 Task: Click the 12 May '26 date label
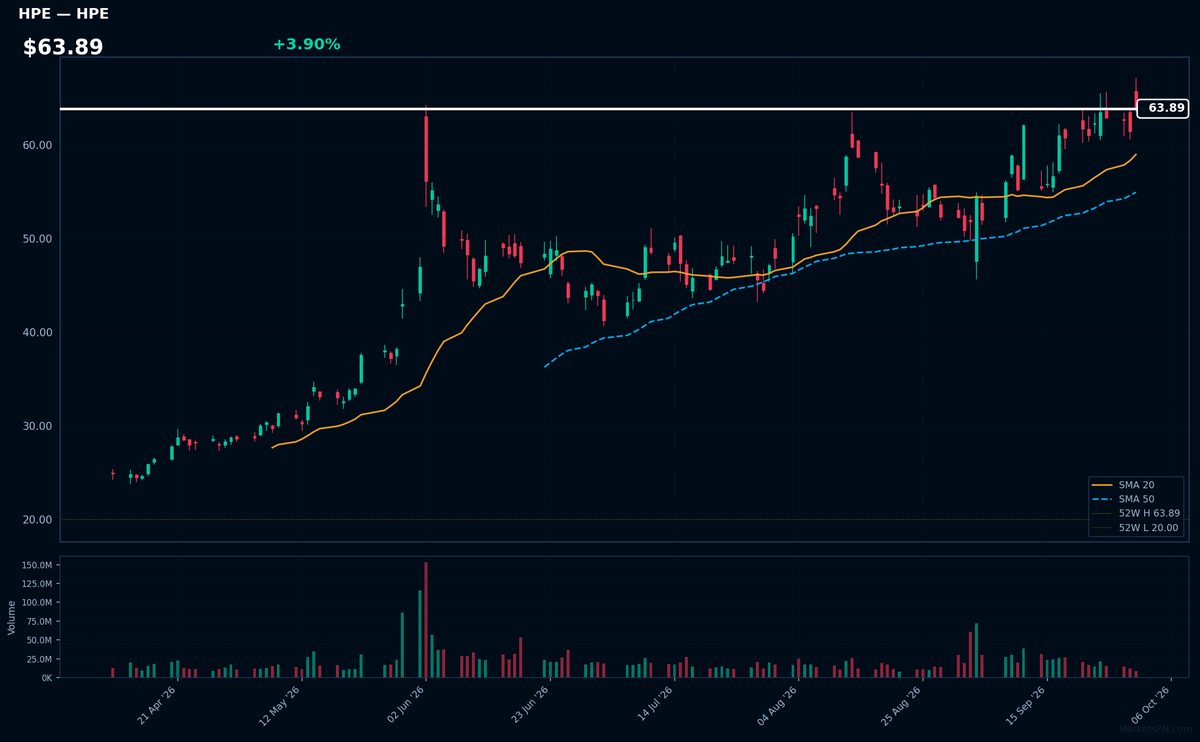tap(281, 705)
